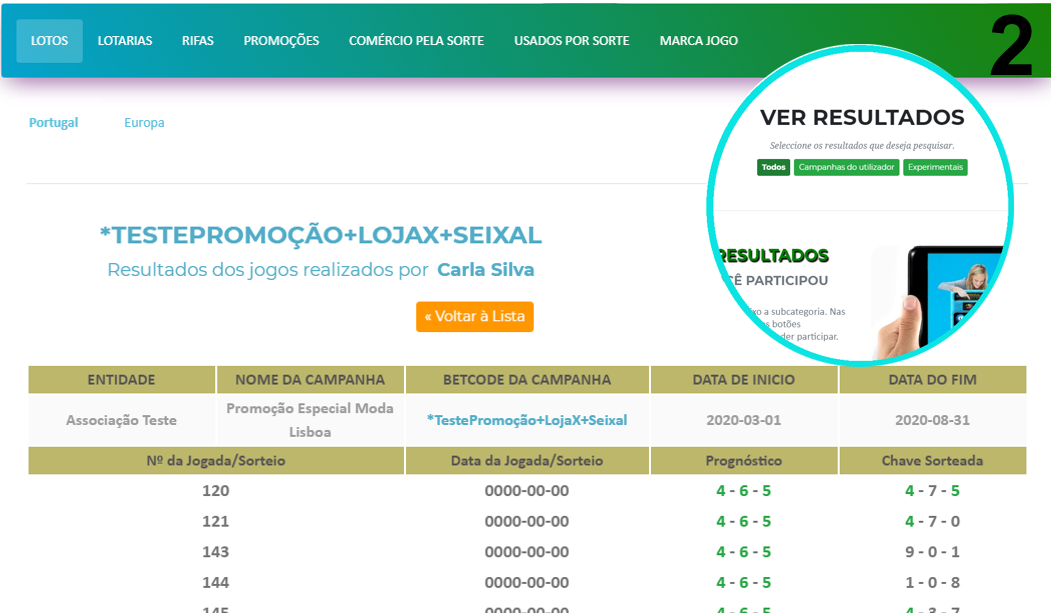
Task: Go to the PROMOÇÕES section
Action: click(x=281, y=41)
